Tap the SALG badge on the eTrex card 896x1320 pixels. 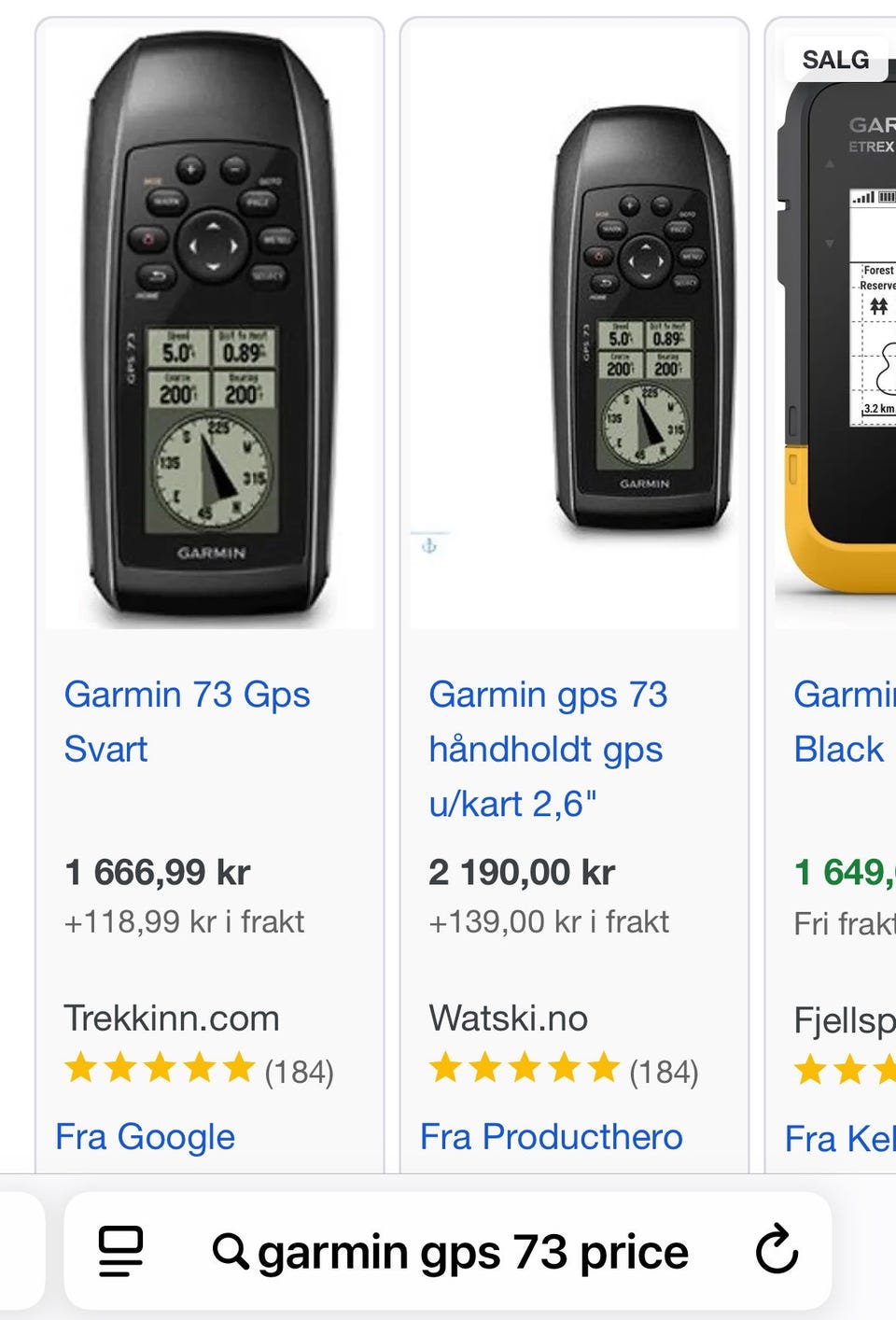tap(835, 60)
